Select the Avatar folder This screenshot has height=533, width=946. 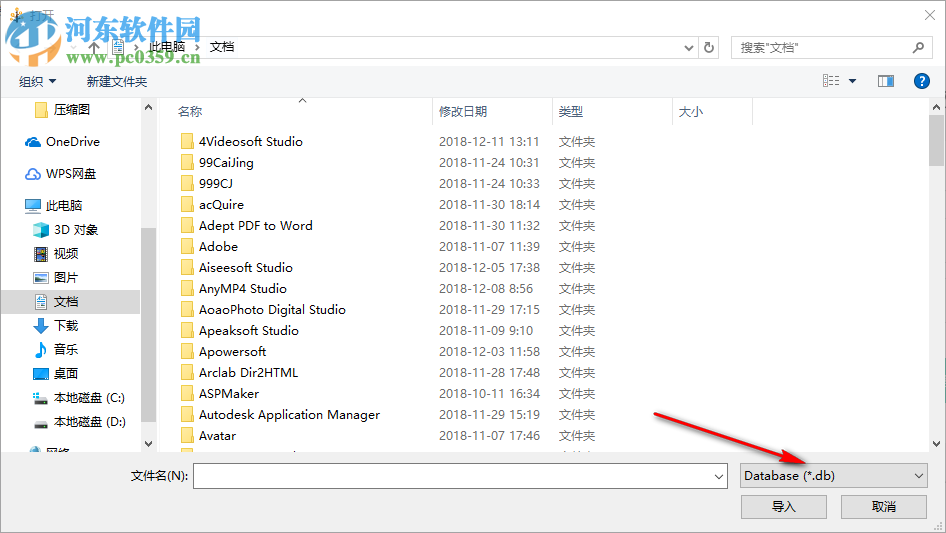[217, 436]
